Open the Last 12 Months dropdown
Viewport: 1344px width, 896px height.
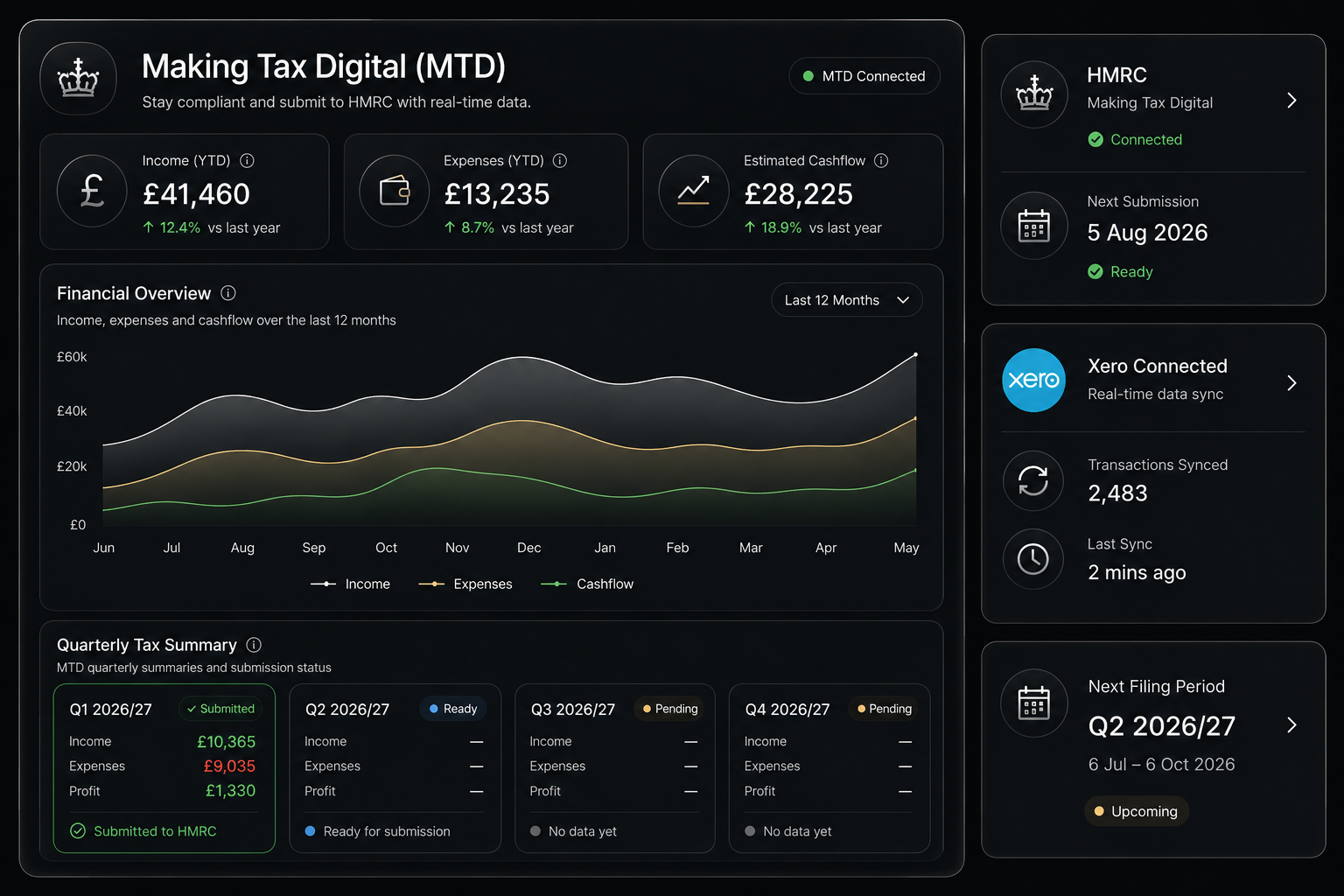(x=847, y=300)
